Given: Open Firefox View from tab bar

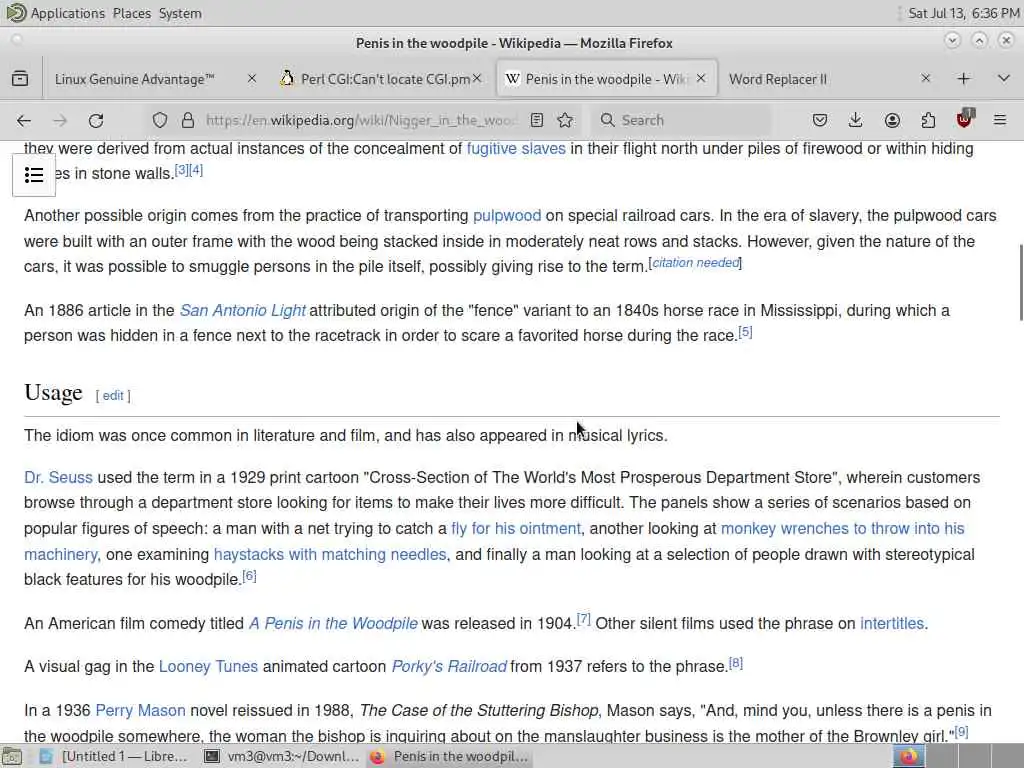Looking at the screenshot, I should tap(20, 79).
